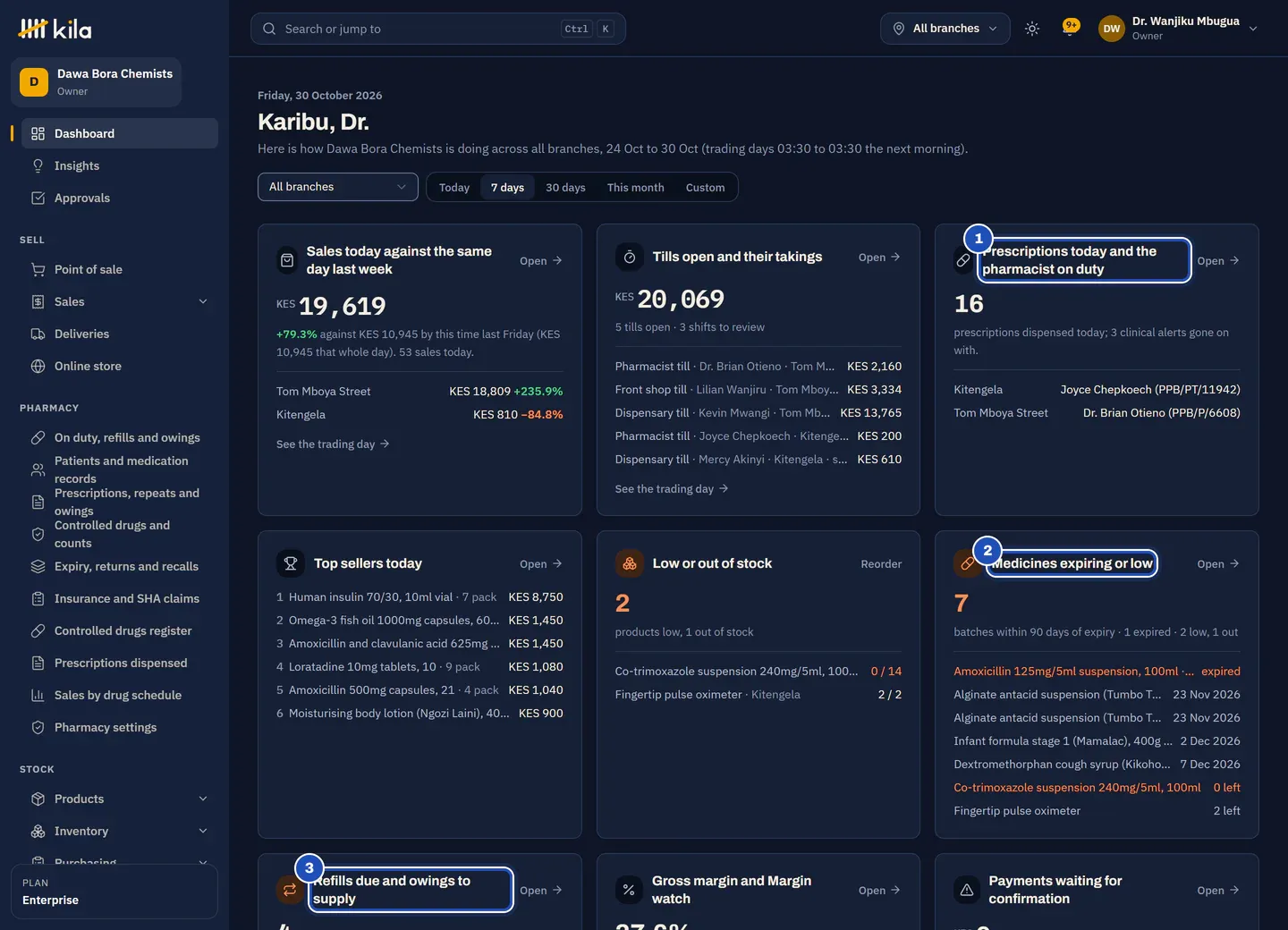Screen dimensions: 1288x930
Task: Expand the Inventory submenu chevron
Action: click(203, 831)
